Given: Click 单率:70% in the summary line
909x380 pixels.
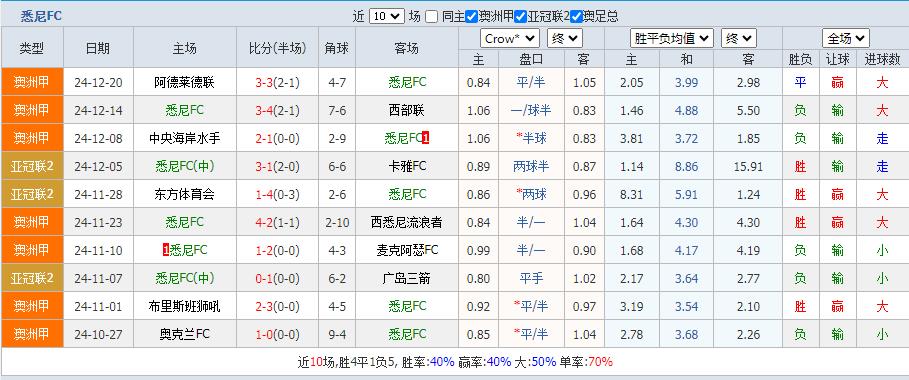Looking at the screenshot, I should (586, 363).
